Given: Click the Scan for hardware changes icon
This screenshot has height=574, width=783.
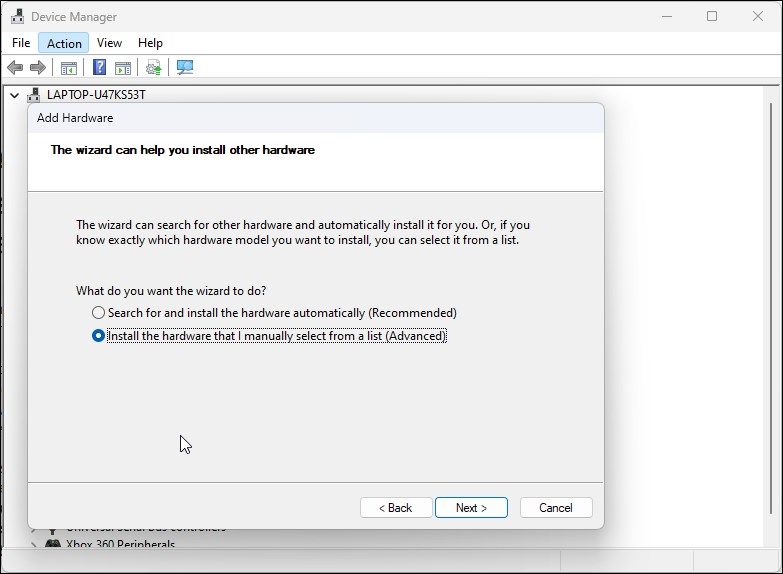Looking at the screenshot, I should click(185, 68).
